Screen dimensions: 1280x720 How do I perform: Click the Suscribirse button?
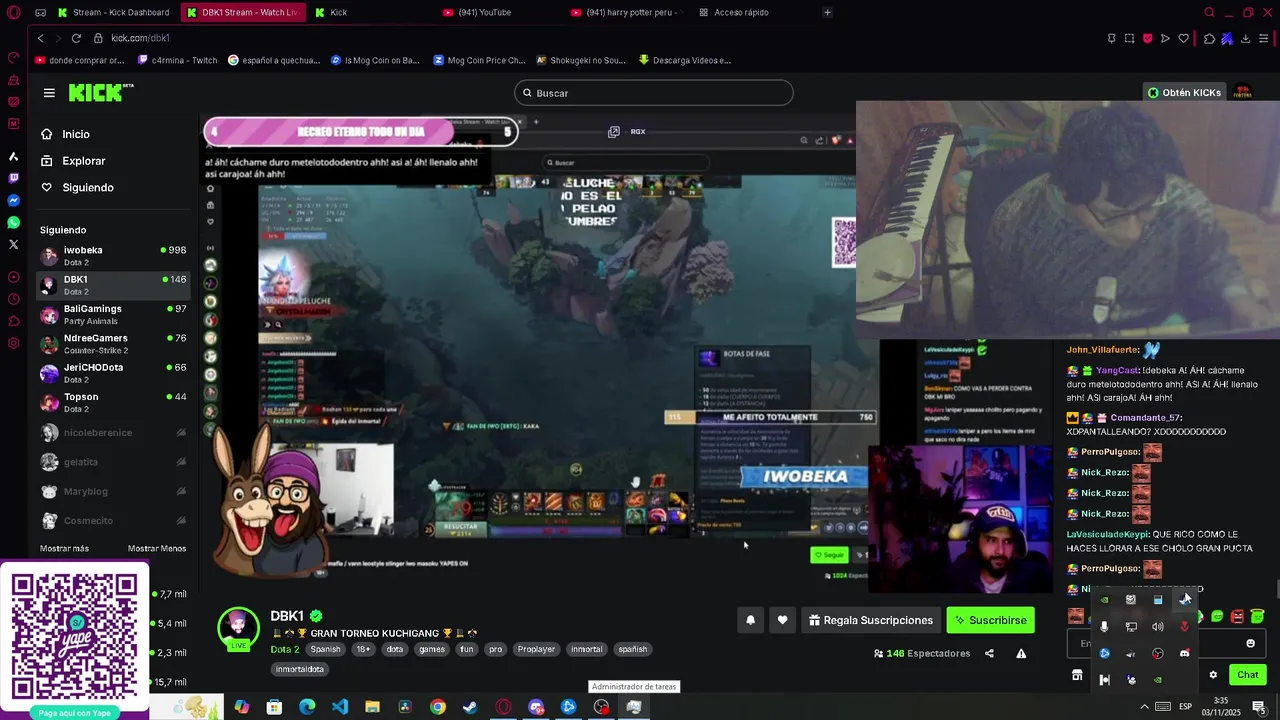pos(990,620)
